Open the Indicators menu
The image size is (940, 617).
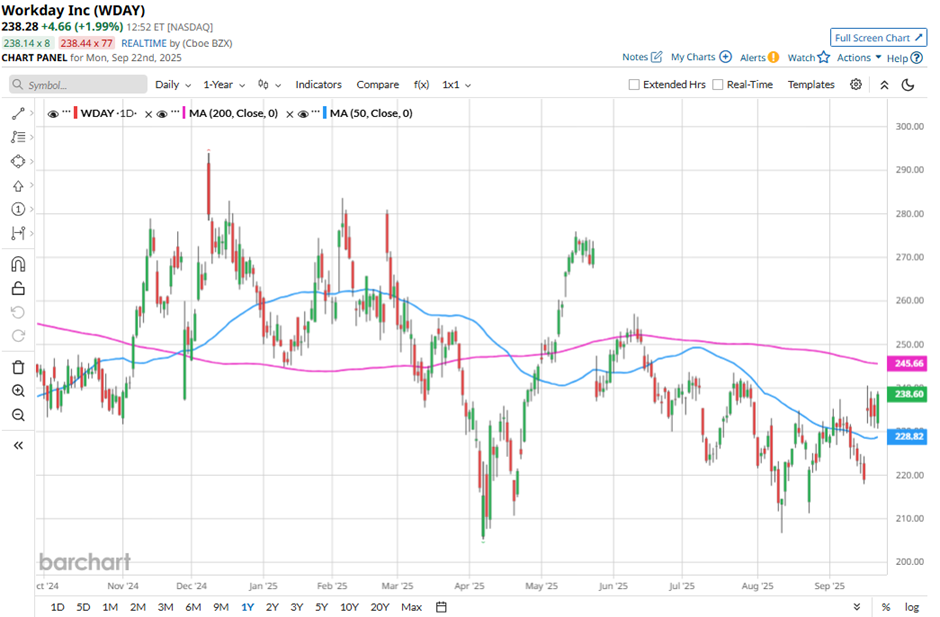[x=318, y=85]
